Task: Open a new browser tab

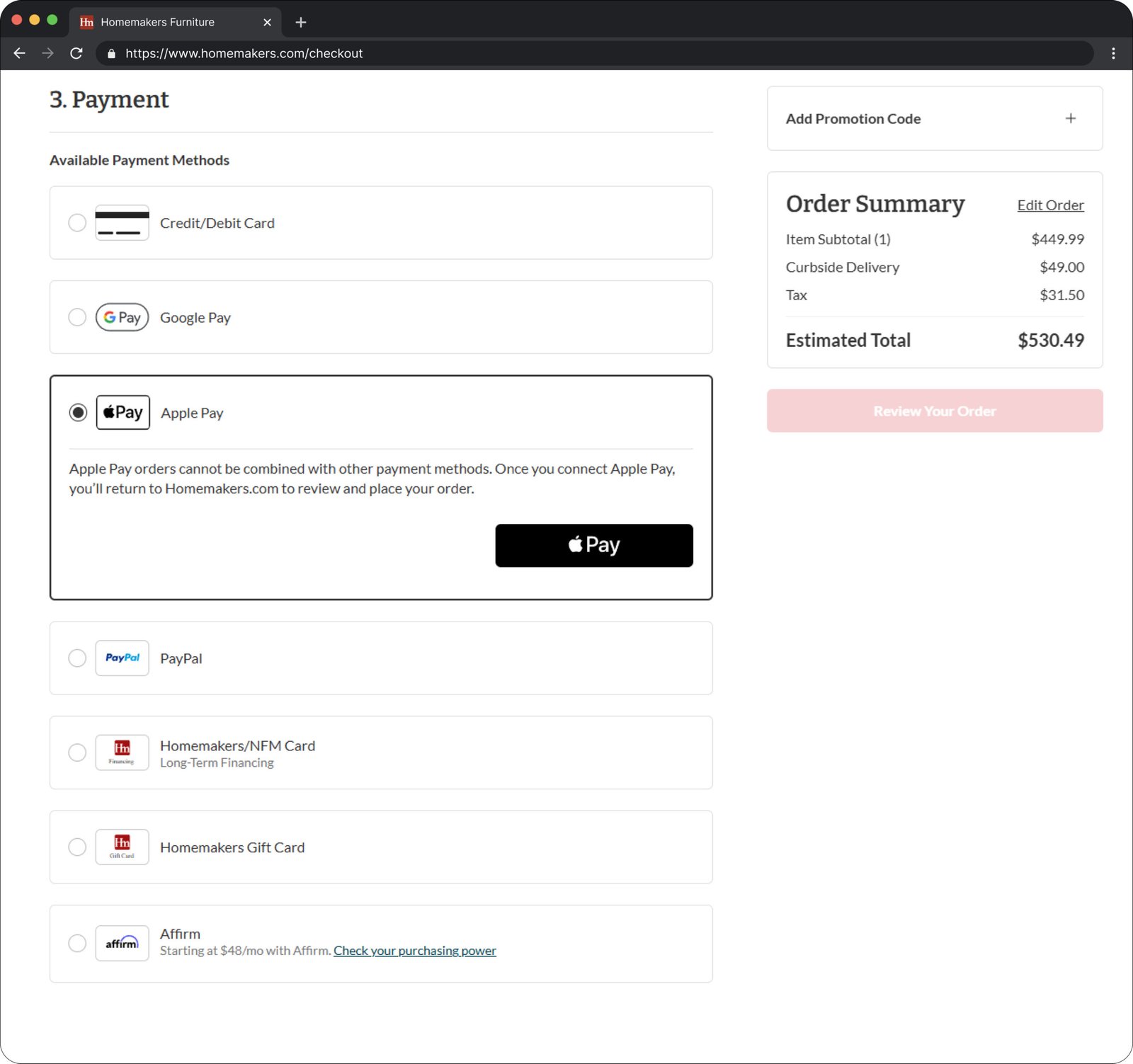Action: pyautogui.click(x=301, y=22)
